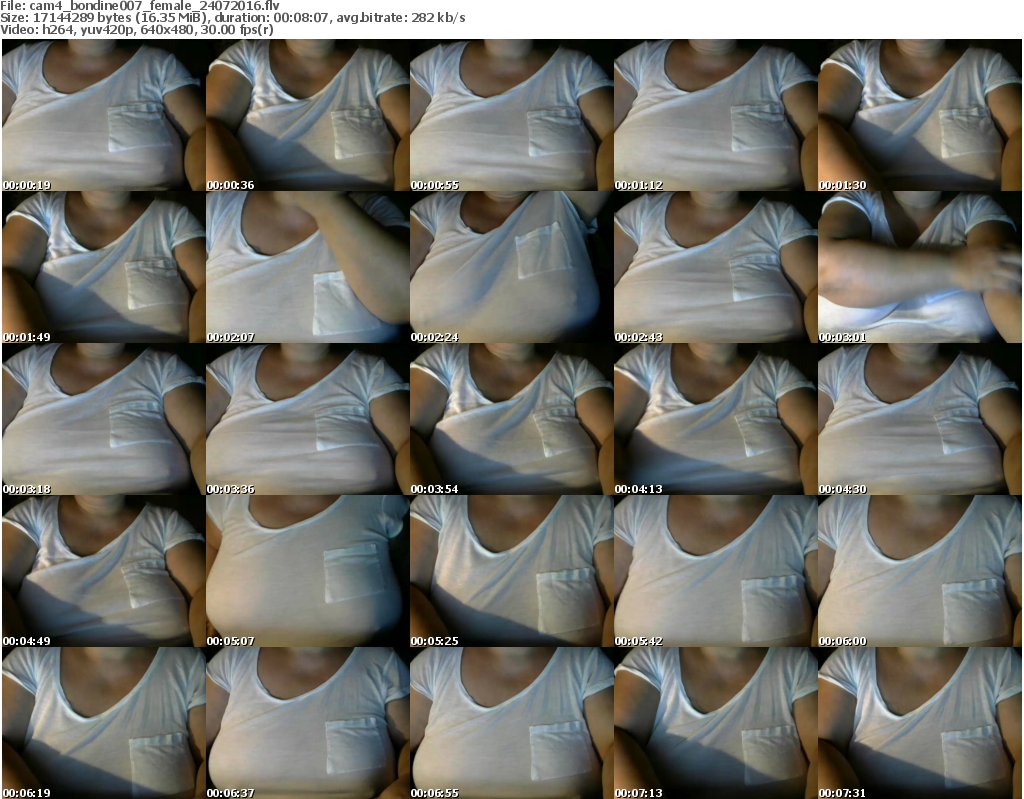Select the thumbnail at 00:05:07
1024x799 pixels.
coord(308,571)
